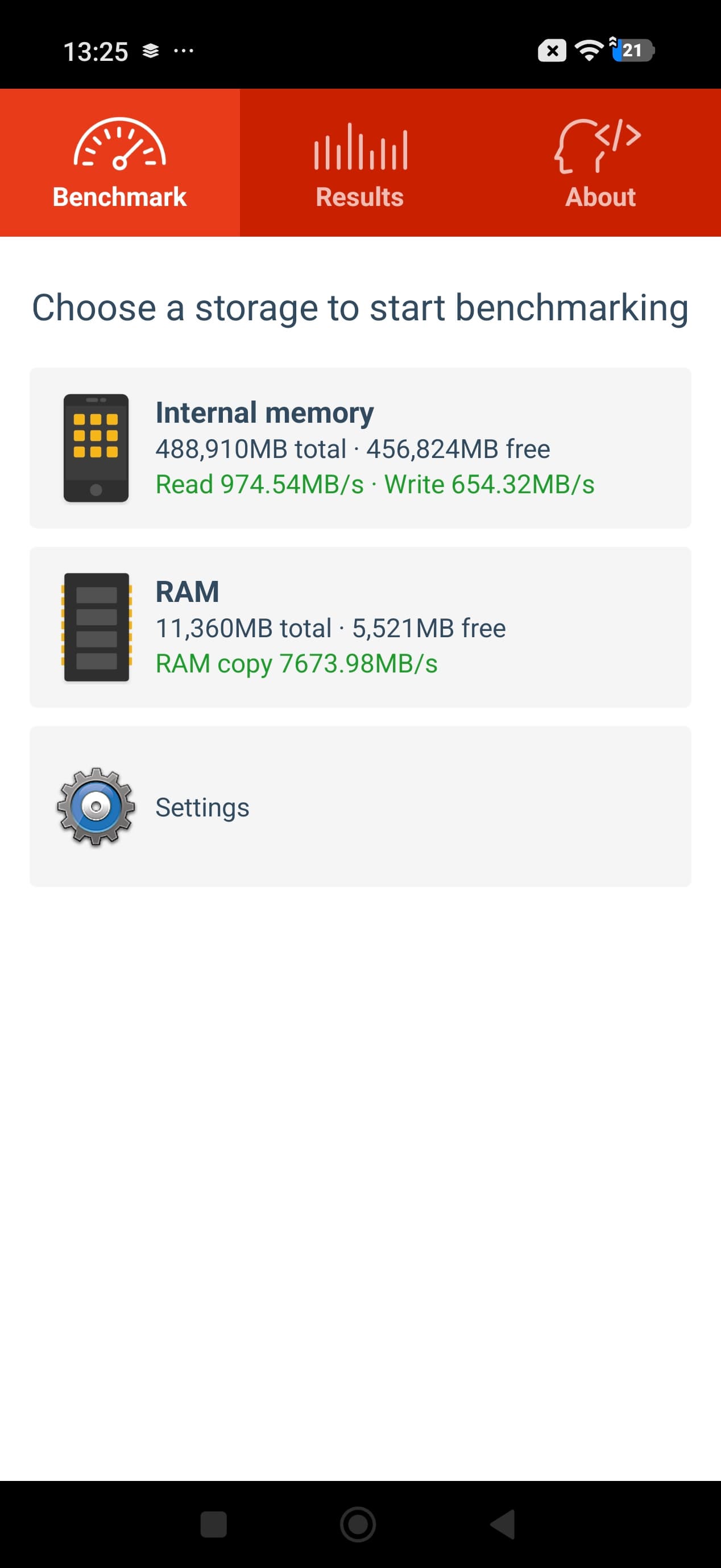Tap the Internal memory phone icon
The height and width of the screenshot is (1568, 721).
(96, 448)
